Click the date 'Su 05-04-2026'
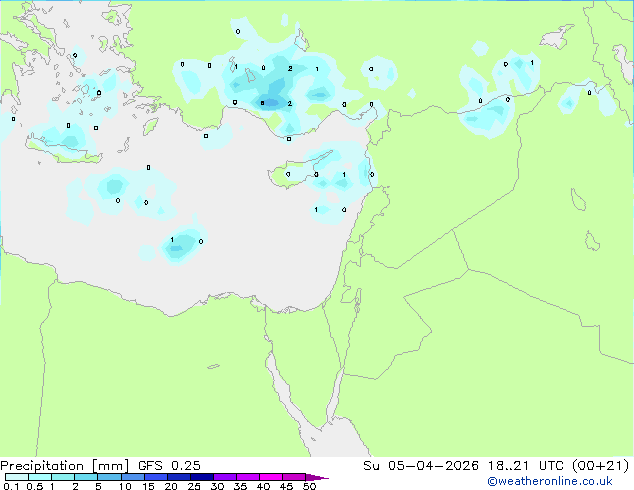 click(x=421, y=466)
